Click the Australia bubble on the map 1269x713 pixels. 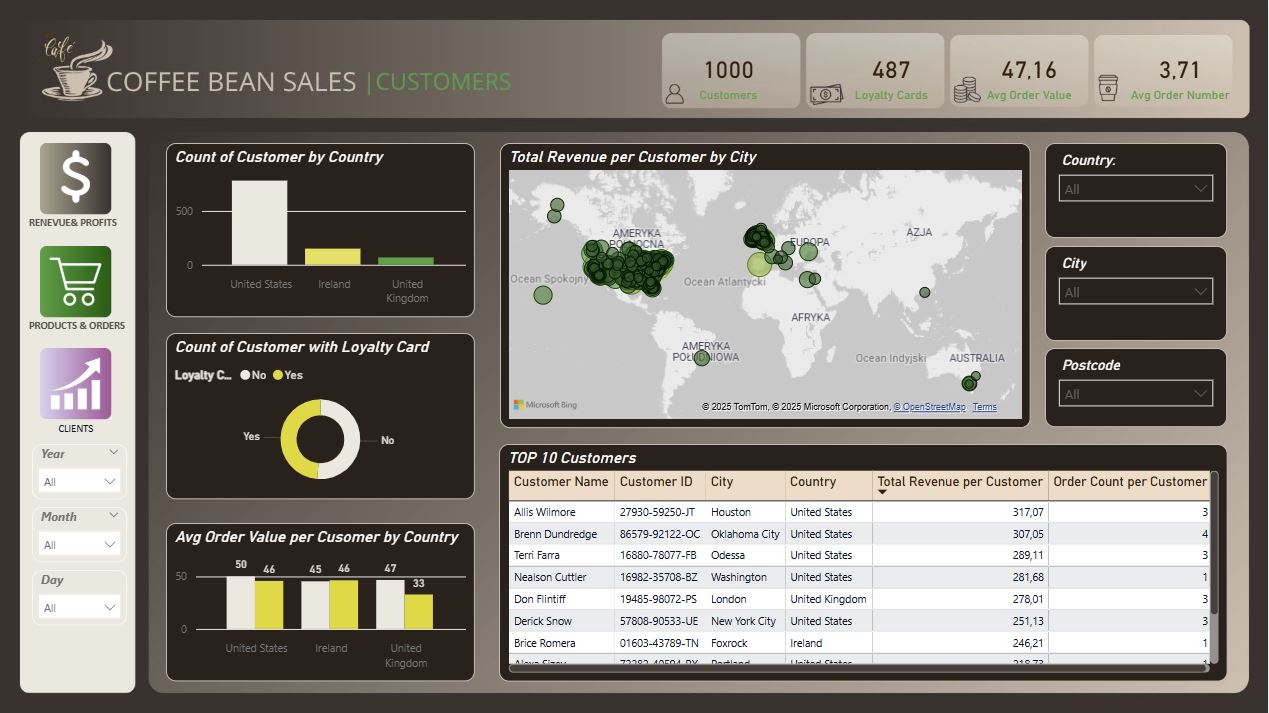(x=968, y=383)
